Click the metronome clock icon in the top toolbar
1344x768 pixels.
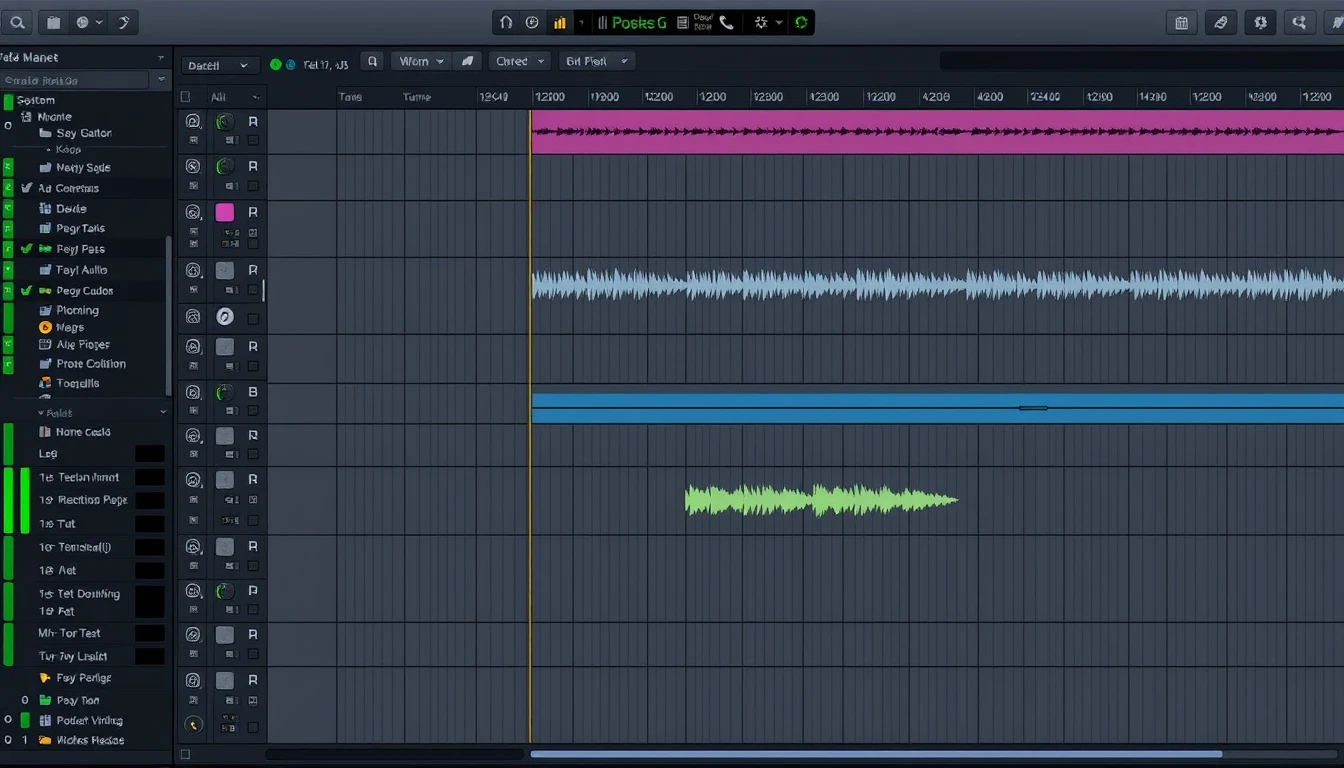532,22
